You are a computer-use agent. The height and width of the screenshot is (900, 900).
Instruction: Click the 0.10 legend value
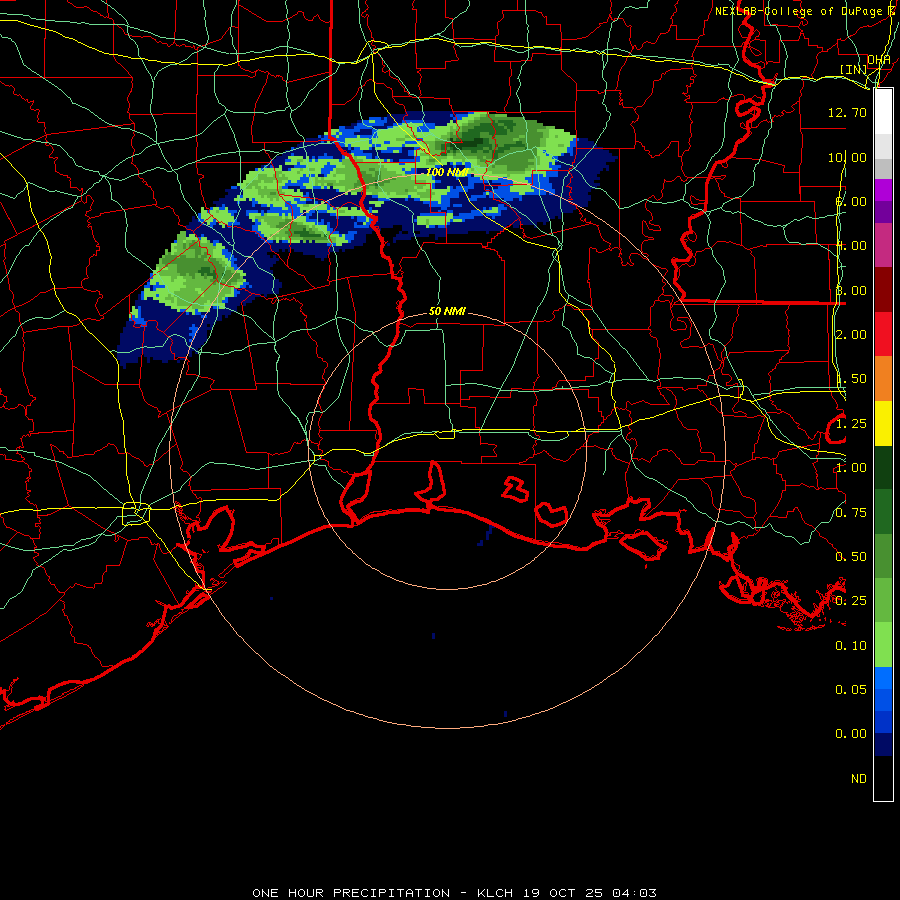coord(851,646)
